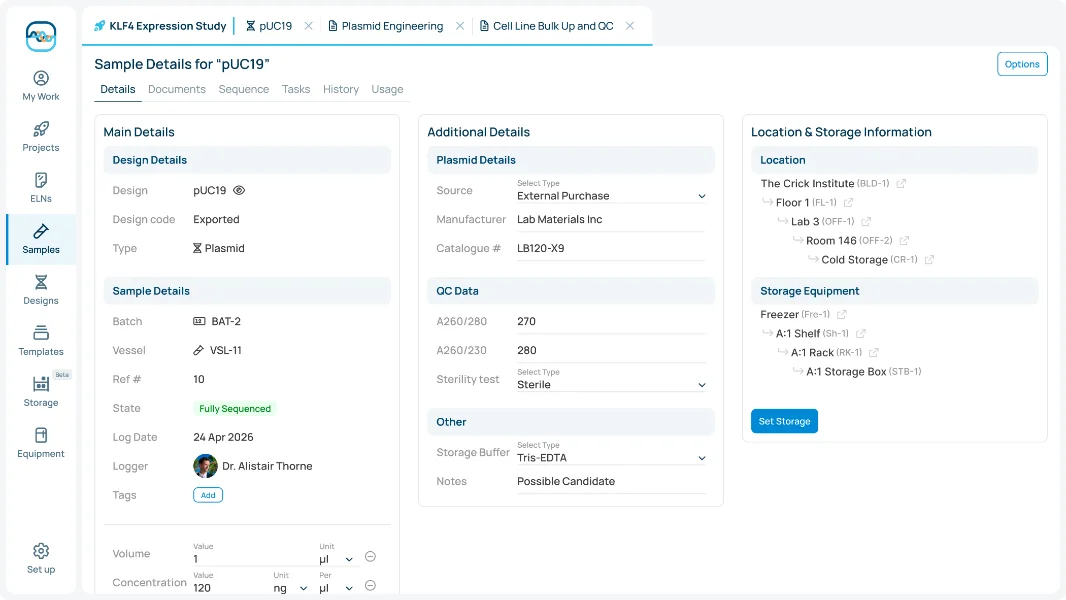Screen dimensions: 1066x600
Task: Click the Set Storage button
Action: (x=784, y=421)
